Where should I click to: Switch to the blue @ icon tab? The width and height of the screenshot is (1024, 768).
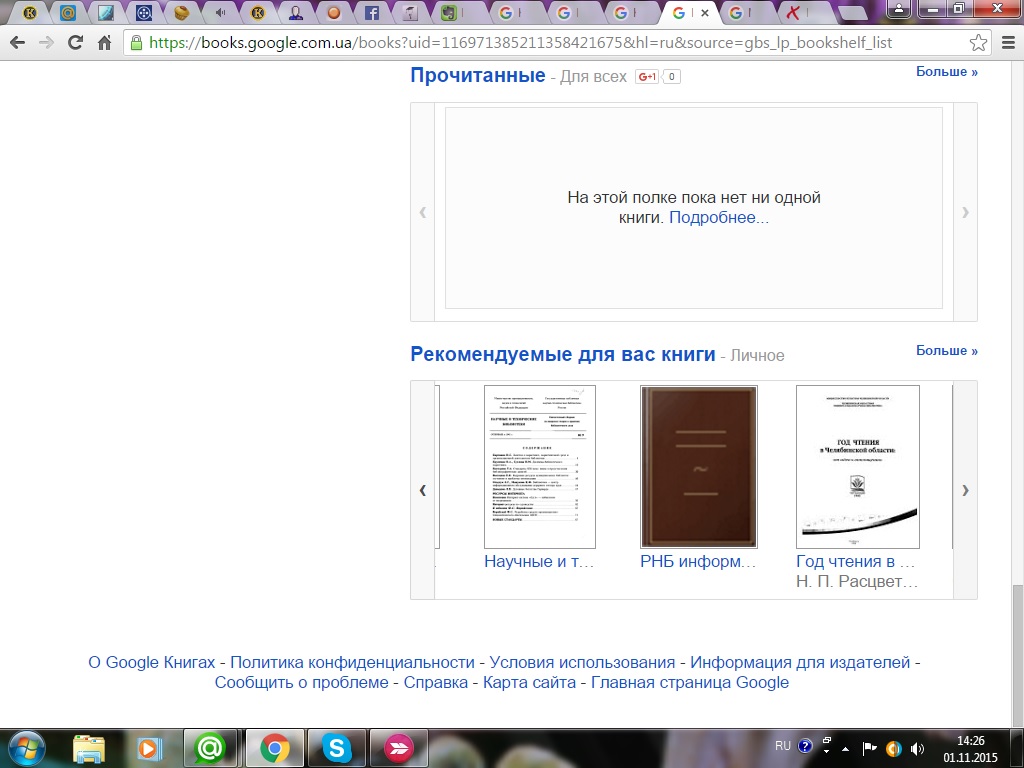click(68, 12)
